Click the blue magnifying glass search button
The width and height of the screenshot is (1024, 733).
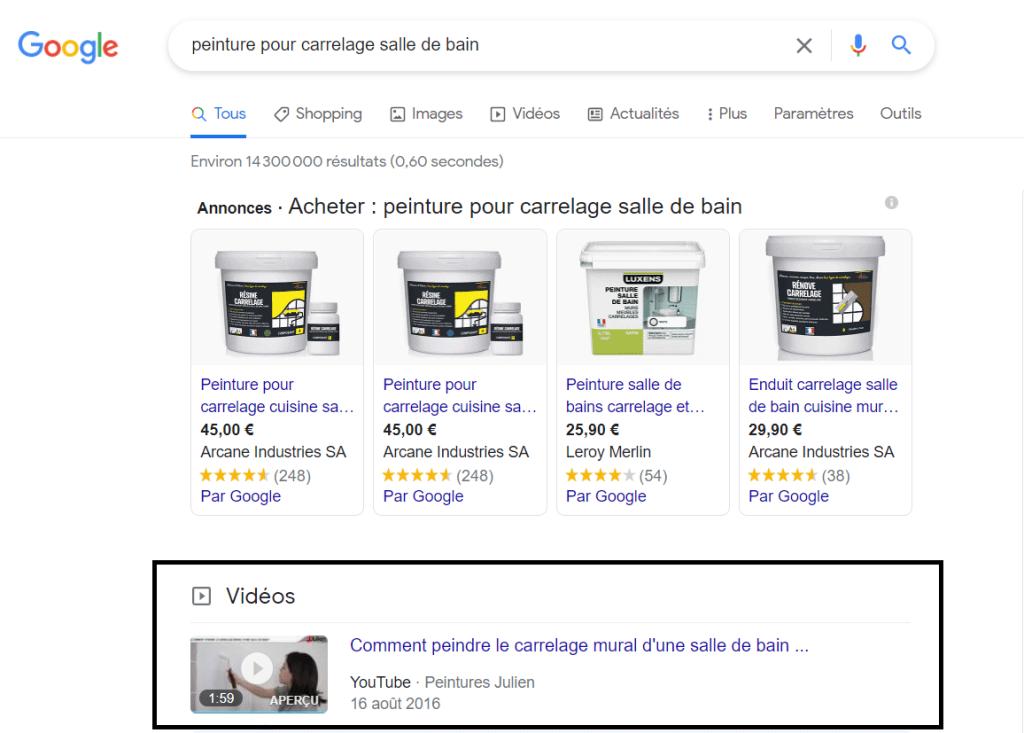[901, 46]
